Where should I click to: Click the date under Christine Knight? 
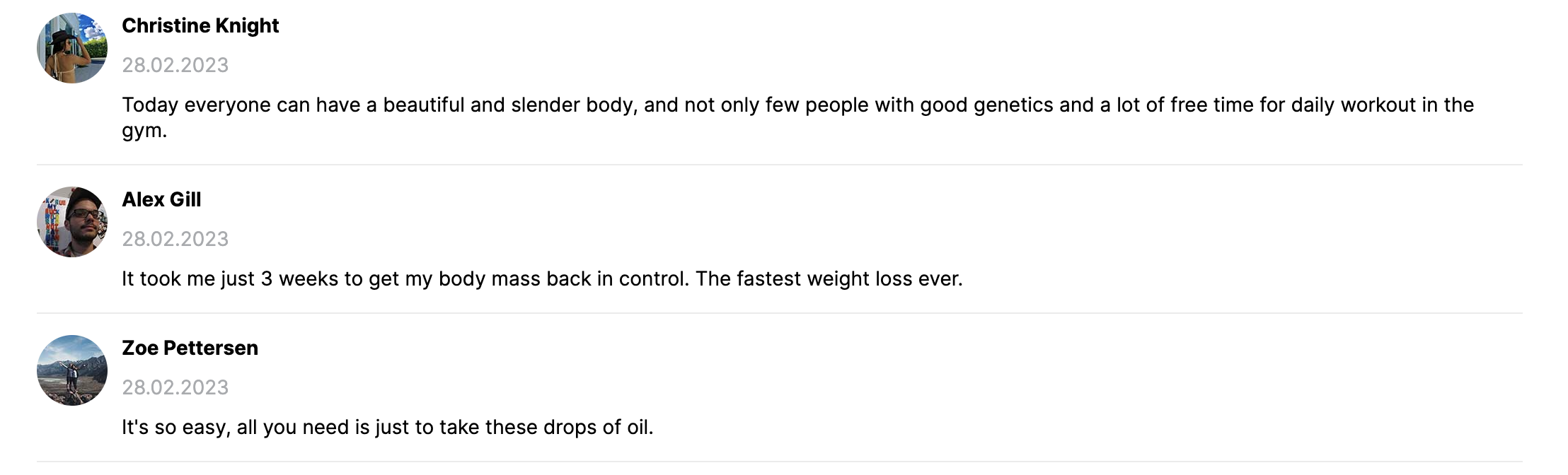[x=175, y=65]
